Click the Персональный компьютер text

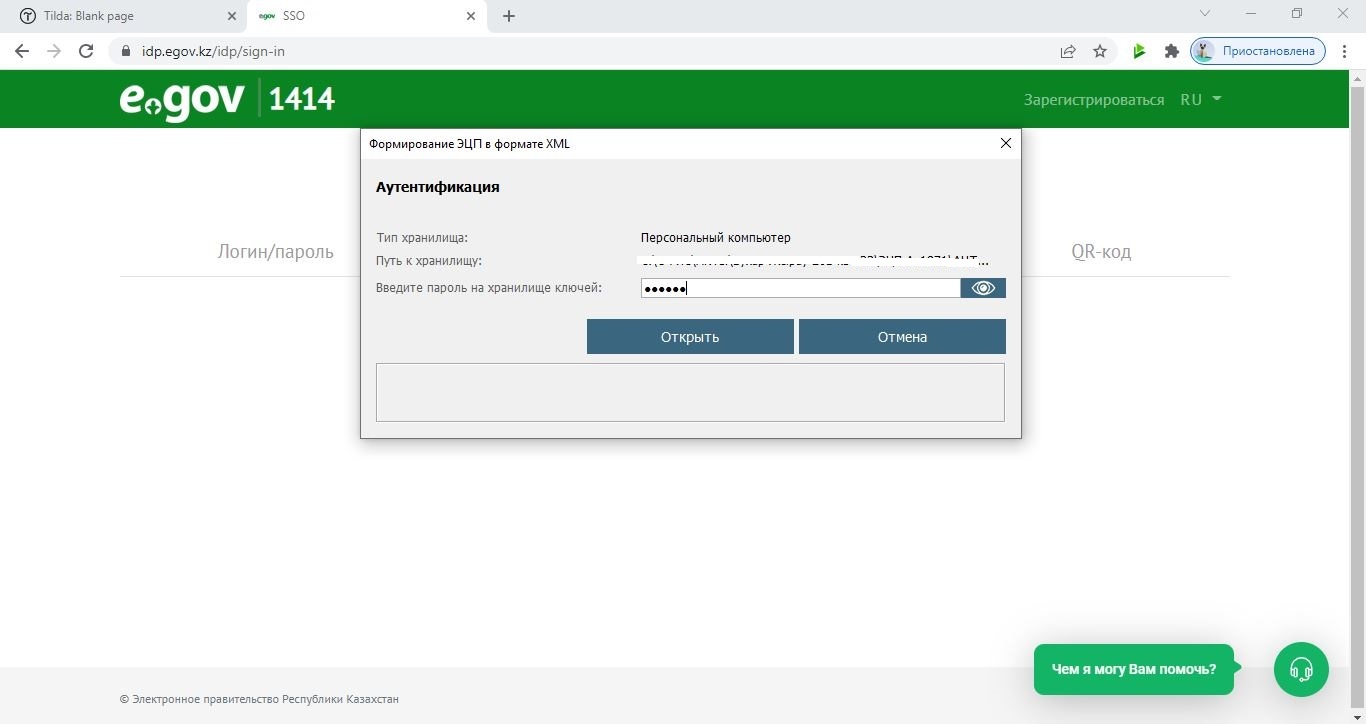point(715,238)
